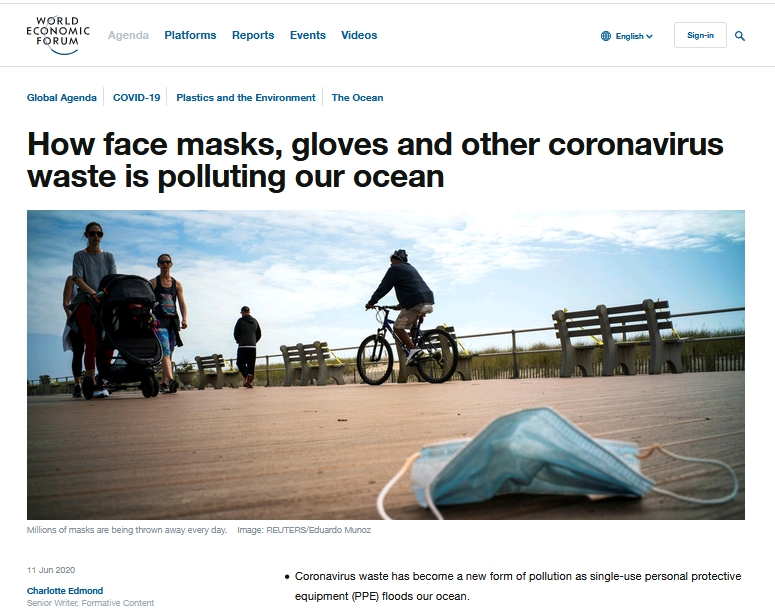Go to the Reports section

pos(253,35)
